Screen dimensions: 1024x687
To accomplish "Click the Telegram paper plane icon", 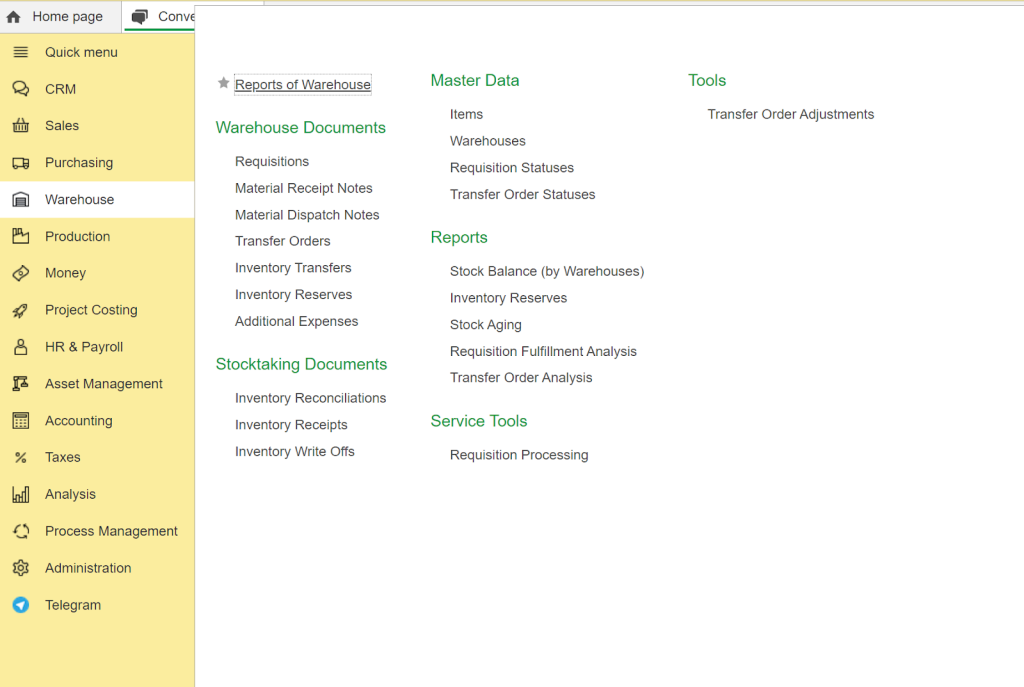I will (x=21, y=605).
